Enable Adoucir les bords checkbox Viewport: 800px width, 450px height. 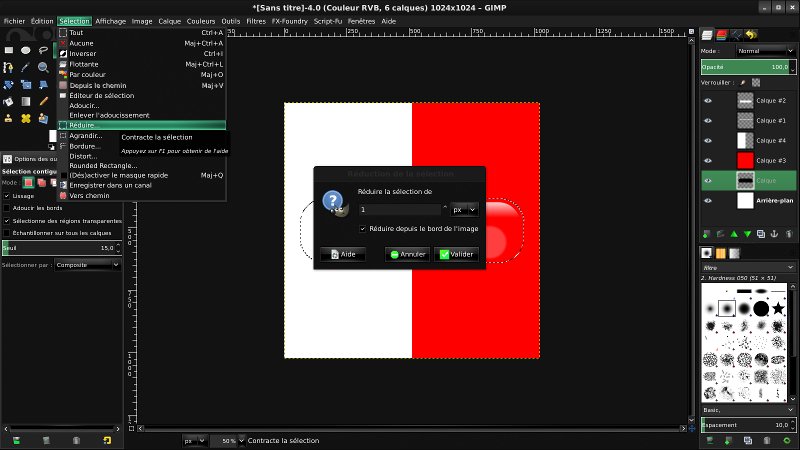[x=7, y=208]
